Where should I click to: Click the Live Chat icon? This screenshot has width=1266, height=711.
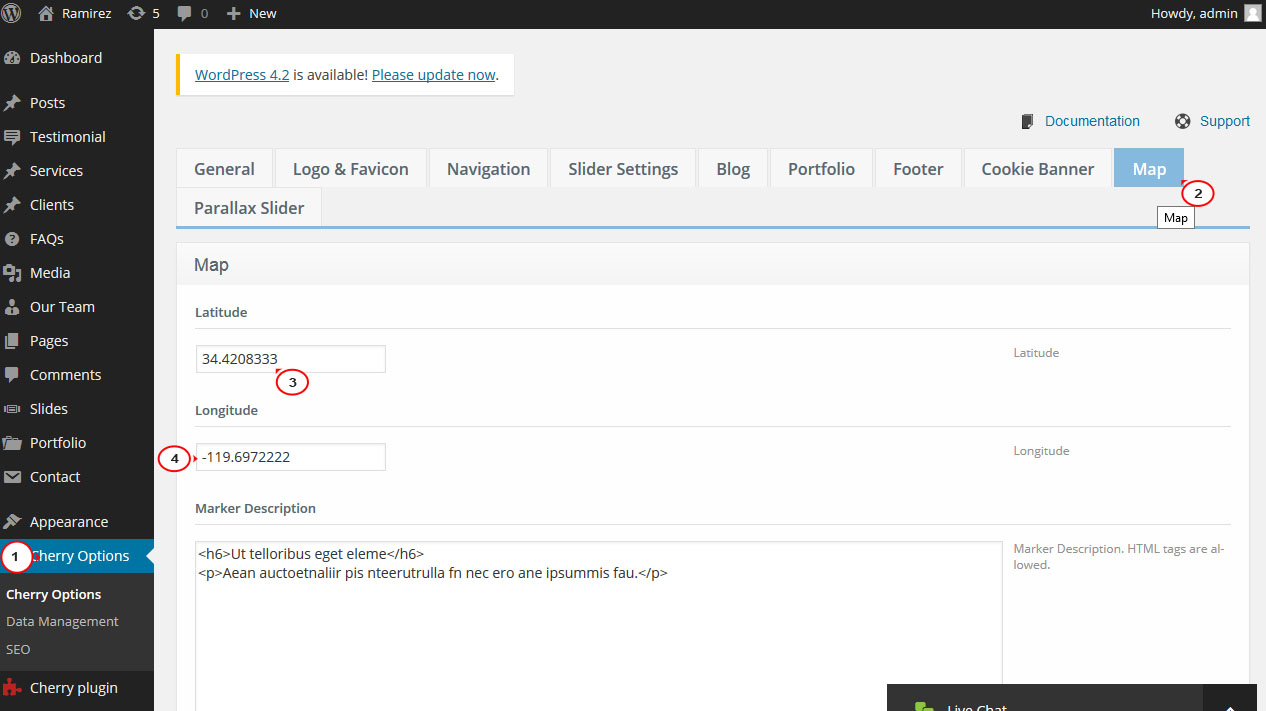[x=924, y=707]
